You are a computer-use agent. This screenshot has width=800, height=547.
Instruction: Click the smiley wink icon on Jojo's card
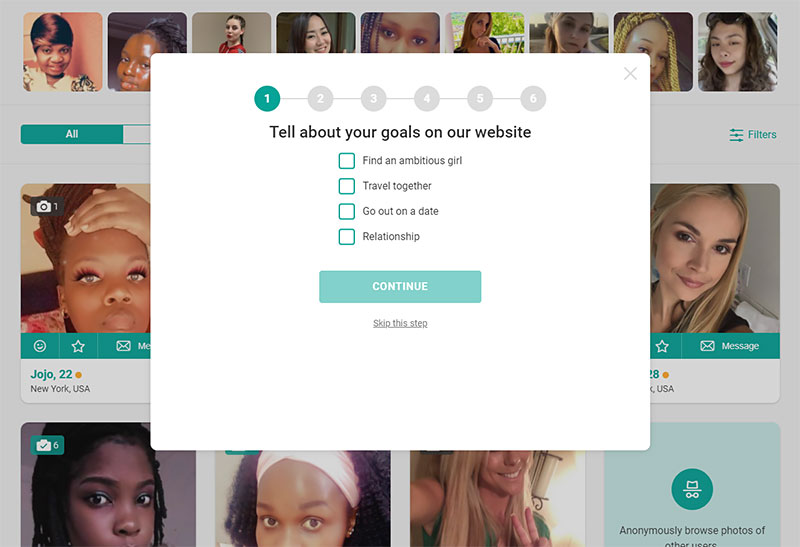coord(40,346)
